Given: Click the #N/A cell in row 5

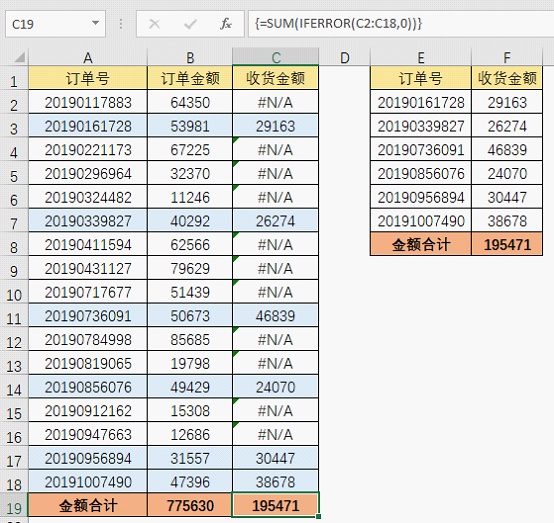Looking at the screenshot, I should [276, 174].
